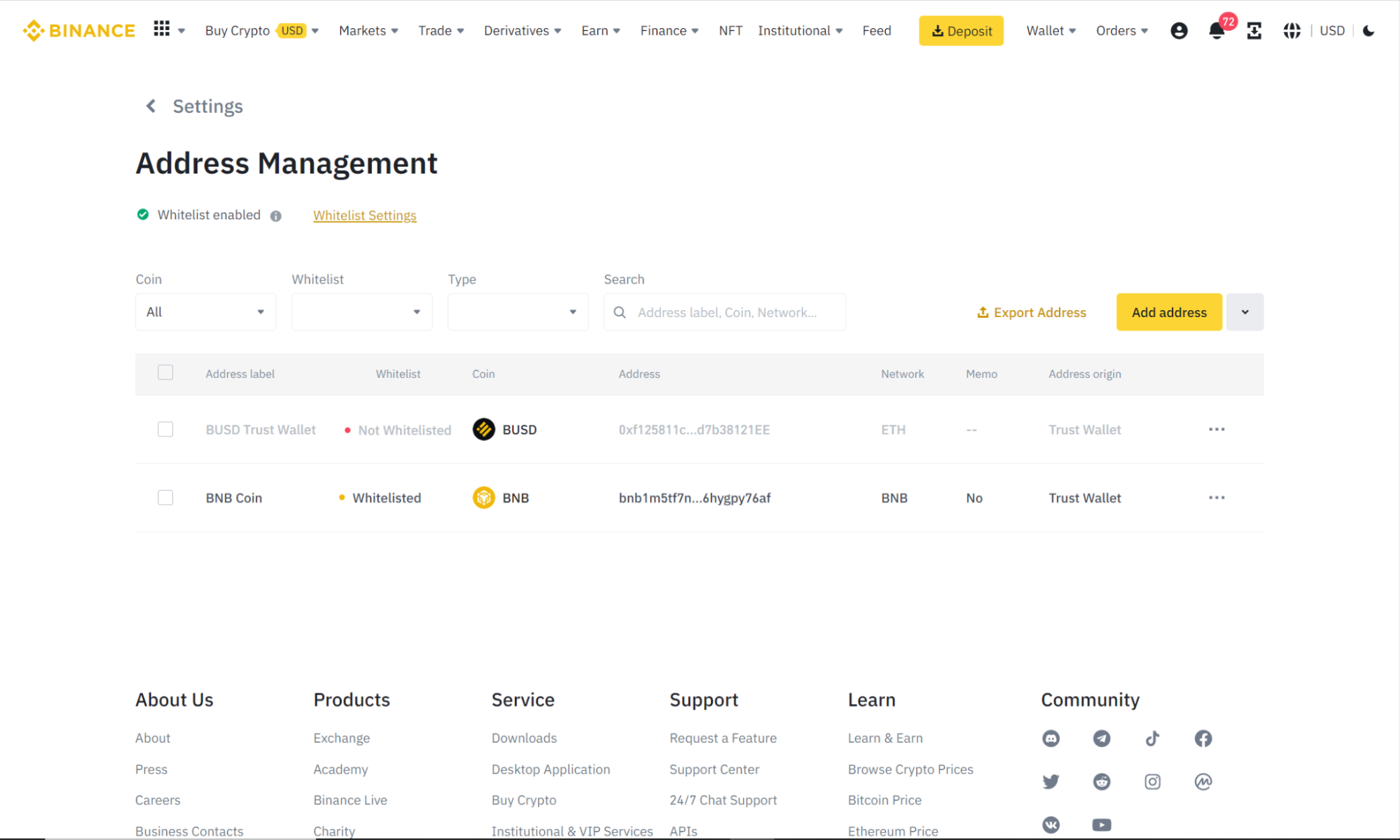Open the Trade menu
The height and width of the screenshot is (840, 1400).
441,31
